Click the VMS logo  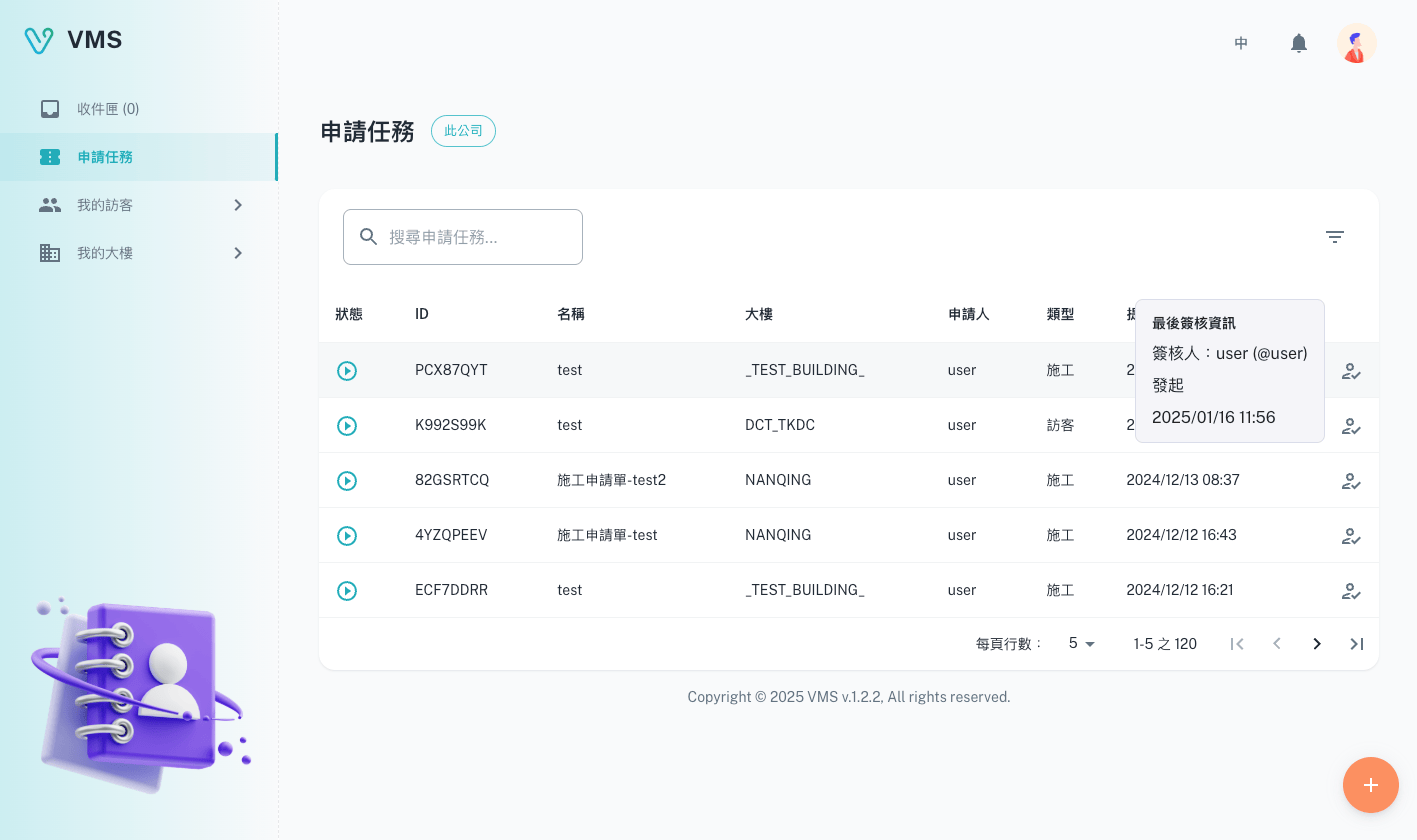[x=73, y=40]
